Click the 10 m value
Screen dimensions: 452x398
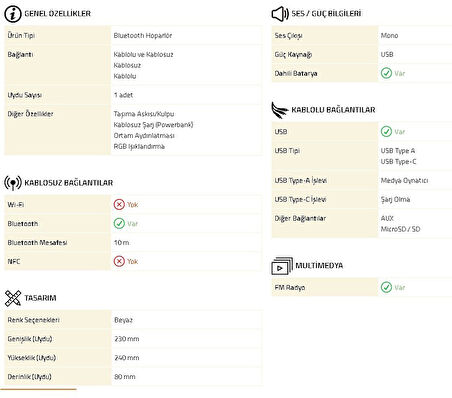(x=121, y=242)
